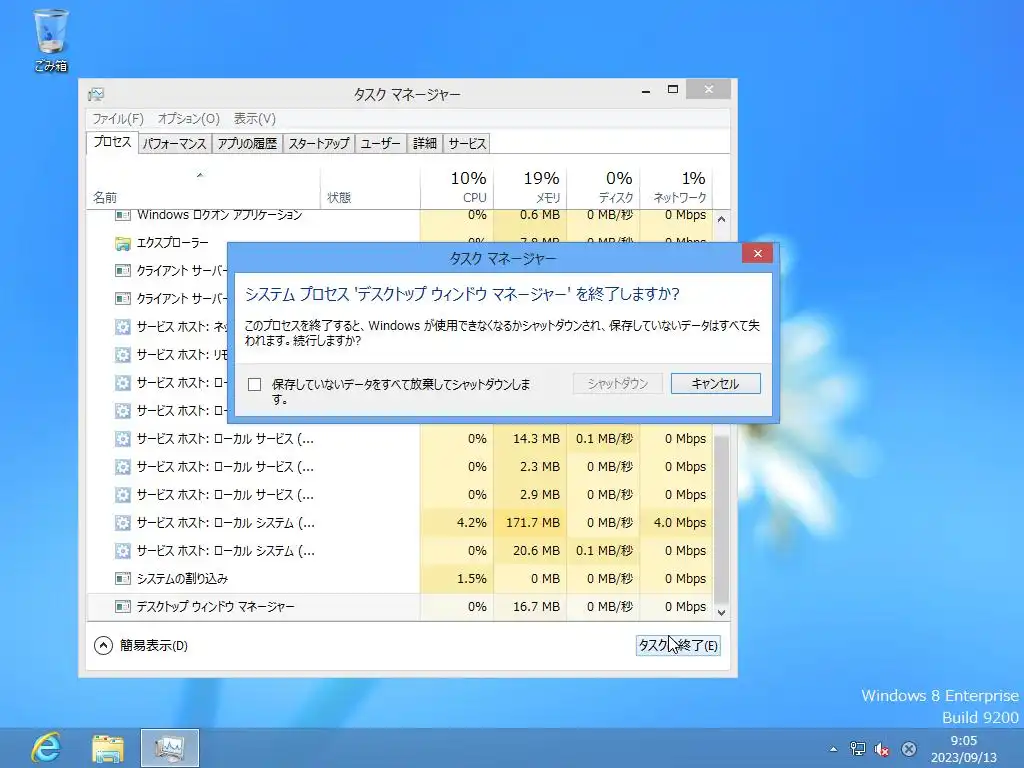Click the 171.7 MB memory value
This screenshot has width=1024, height=768.
(x=533, y=522)
